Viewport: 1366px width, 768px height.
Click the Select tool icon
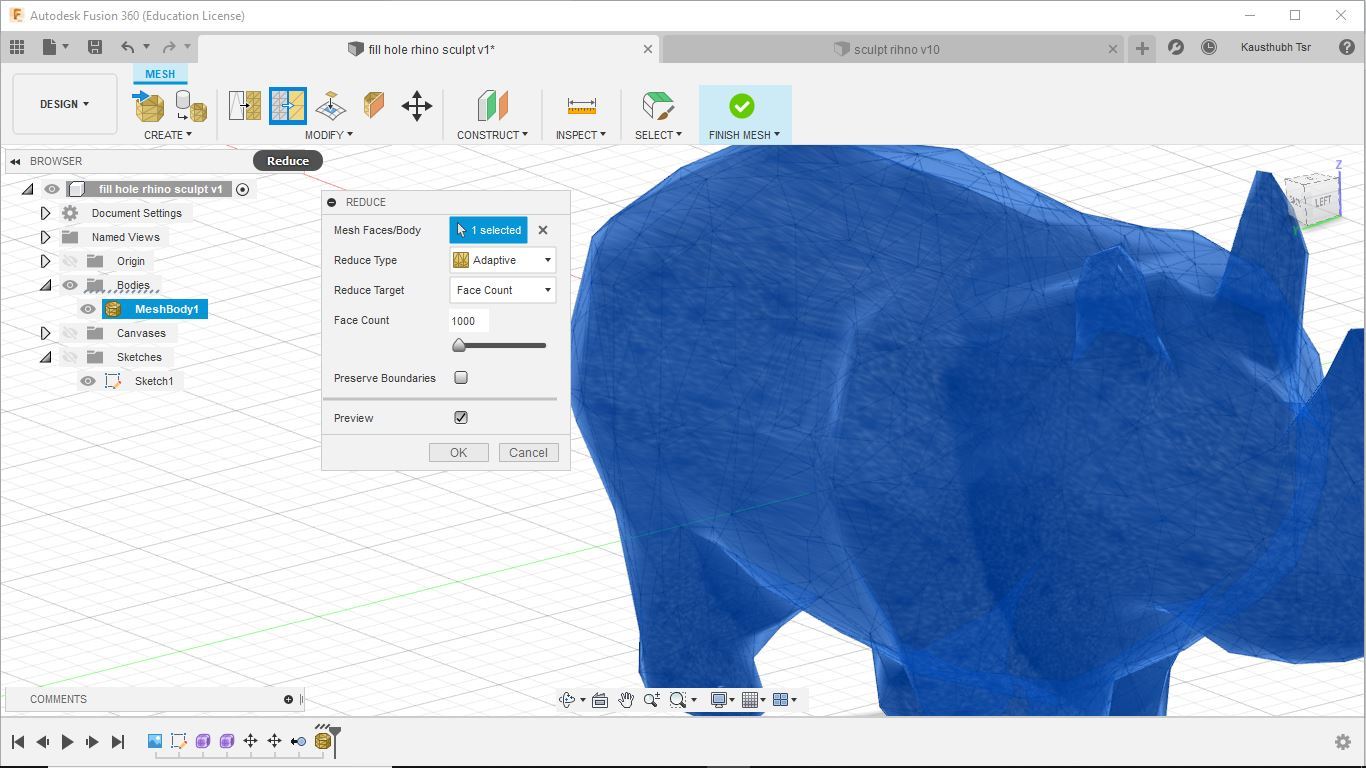[x=658, y=106]
